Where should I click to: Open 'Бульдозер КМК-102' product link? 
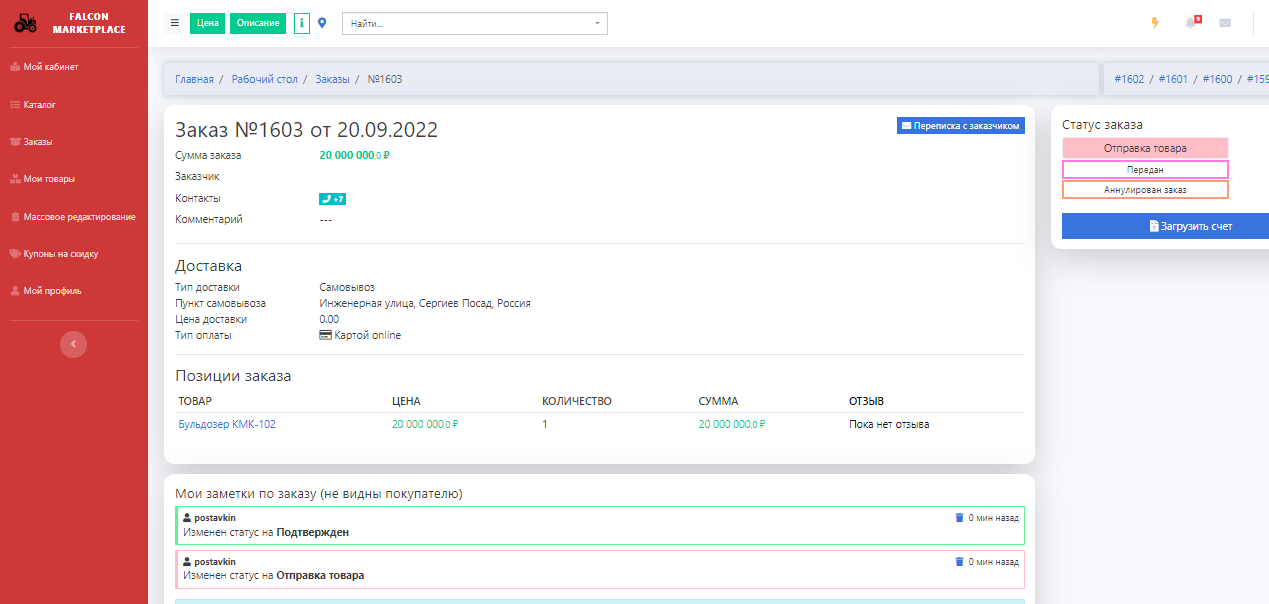point(227,424)
